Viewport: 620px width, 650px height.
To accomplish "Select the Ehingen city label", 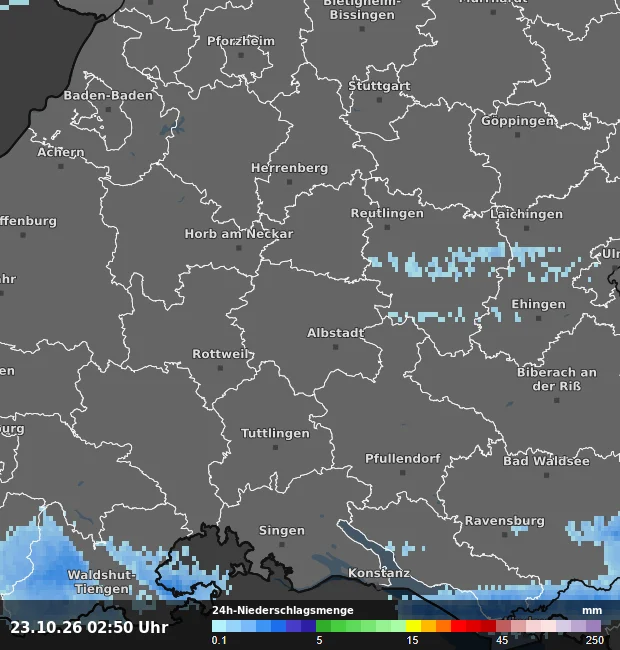I will click(x=538, y=304).
